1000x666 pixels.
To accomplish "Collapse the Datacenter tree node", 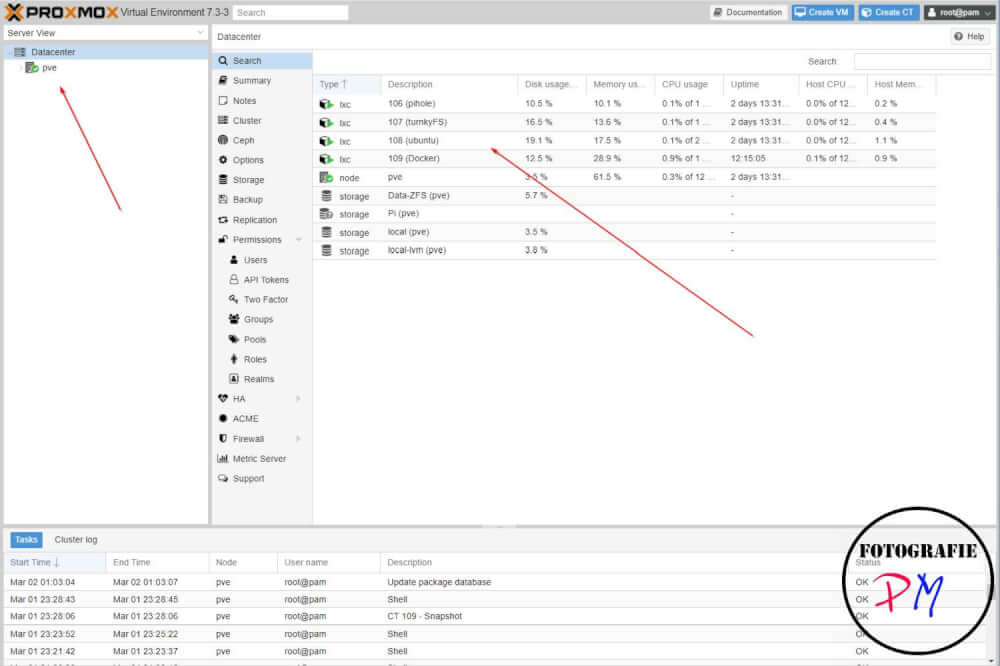I will [10, 52].
